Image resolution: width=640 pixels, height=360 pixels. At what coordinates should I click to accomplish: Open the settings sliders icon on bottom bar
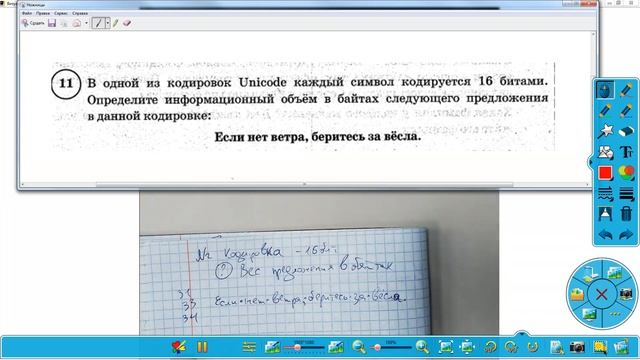pyautogui.click(x=249, y=347)
